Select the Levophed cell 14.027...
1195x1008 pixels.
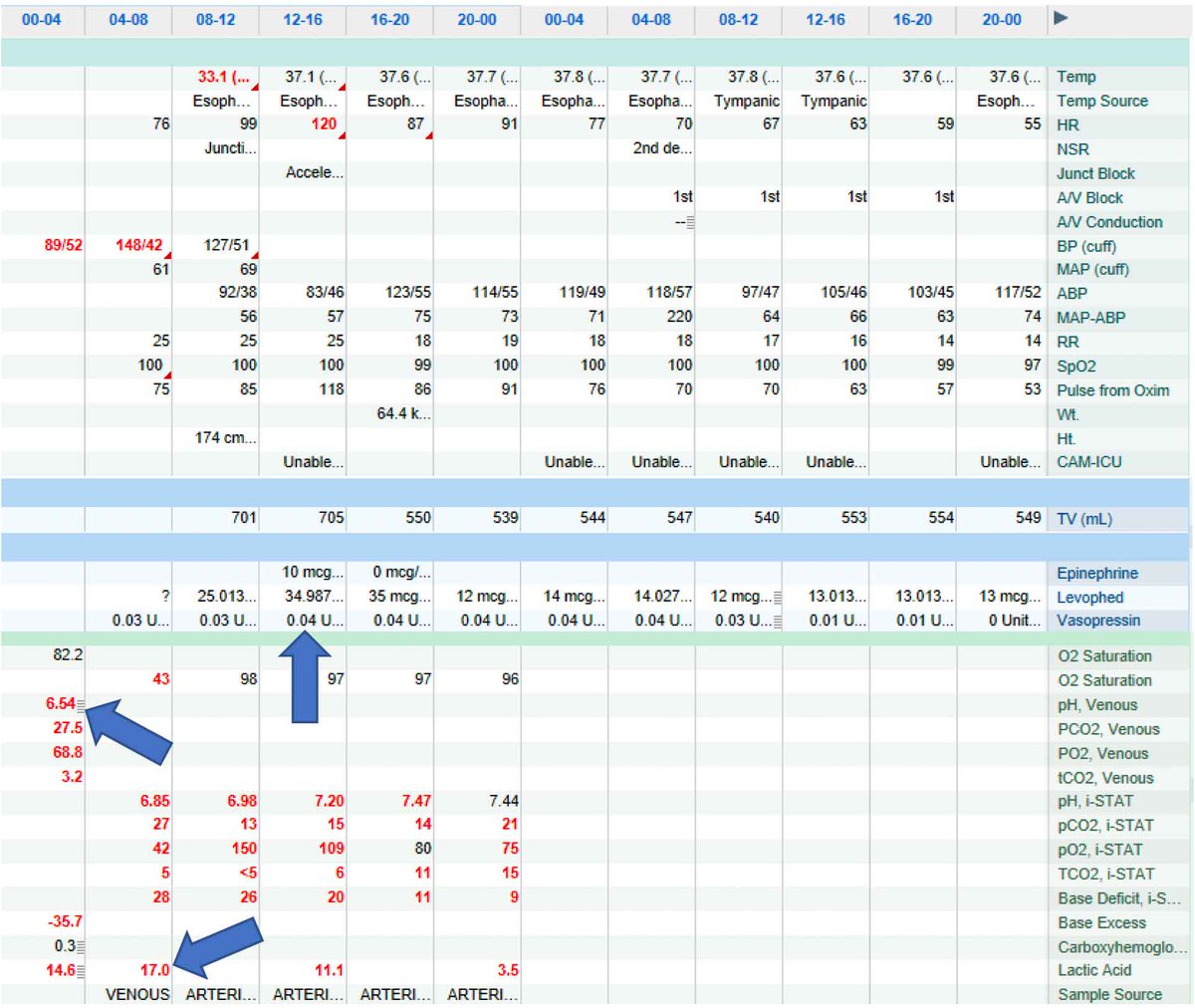[x=662, y=597]
